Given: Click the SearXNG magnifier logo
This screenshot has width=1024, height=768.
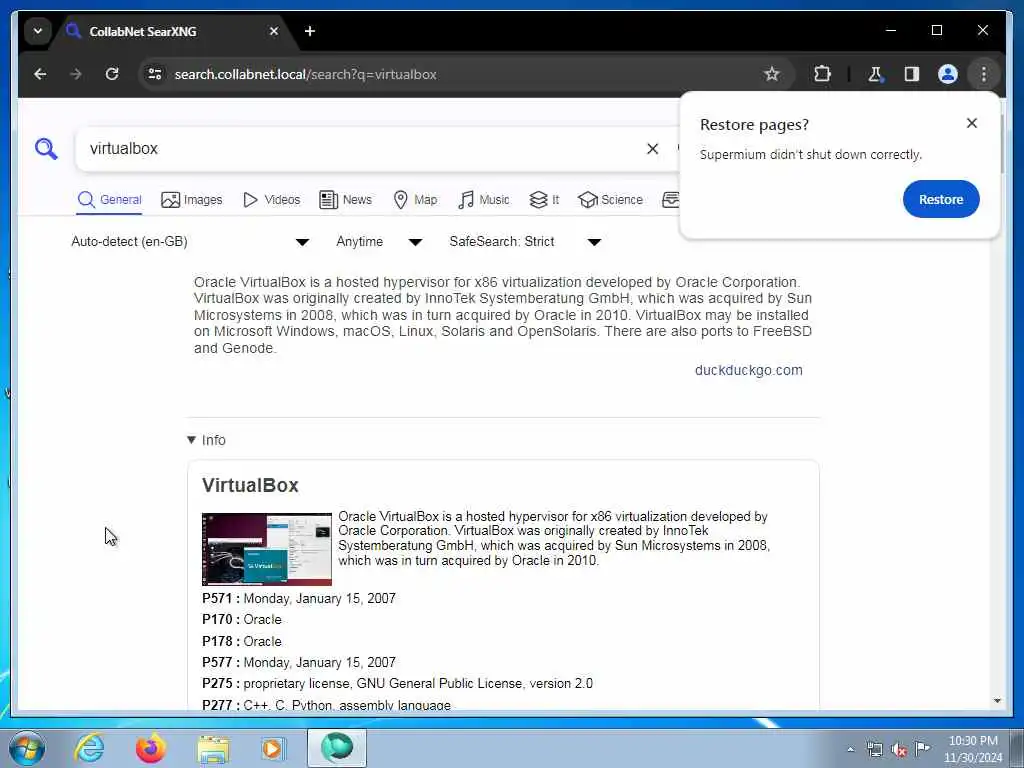Looking at the screenshot, I should click(46, 149).
